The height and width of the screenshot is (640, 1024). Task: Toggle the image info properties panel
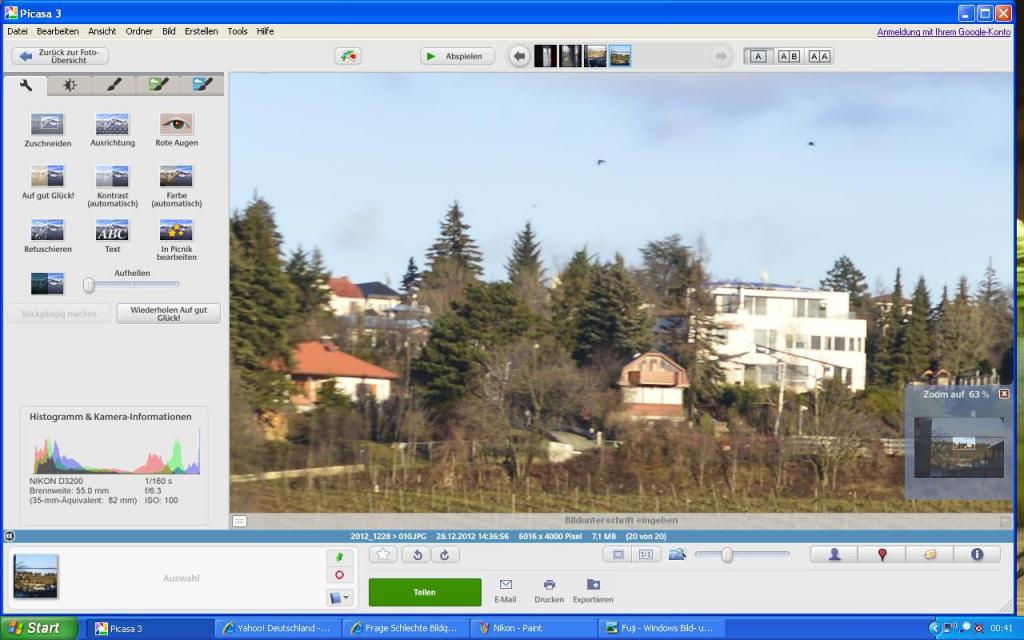pos(977,554)
